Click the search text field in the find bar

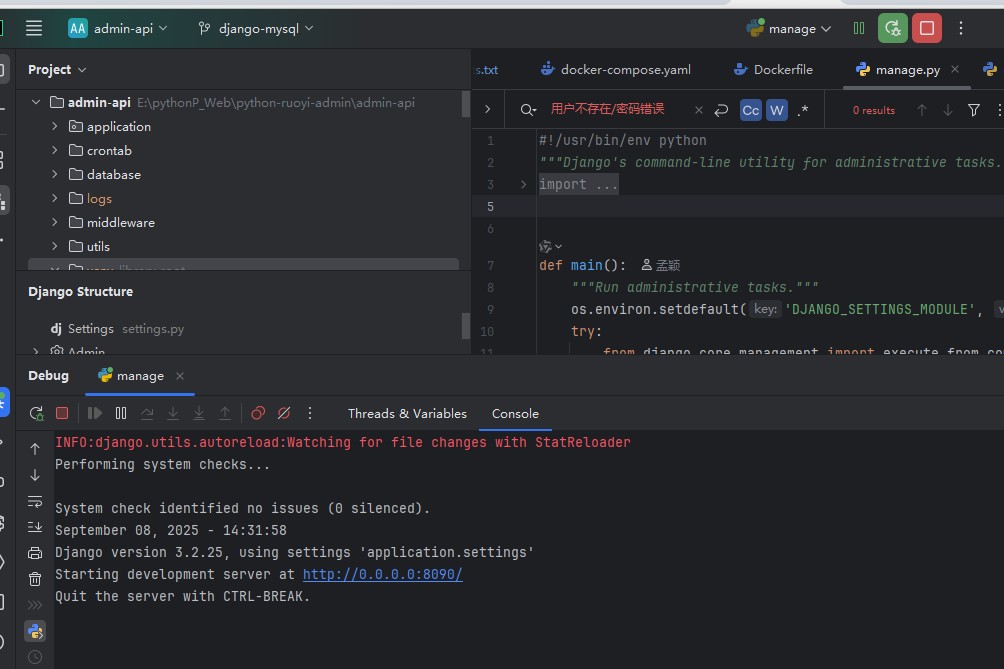[x=610, y=109]
